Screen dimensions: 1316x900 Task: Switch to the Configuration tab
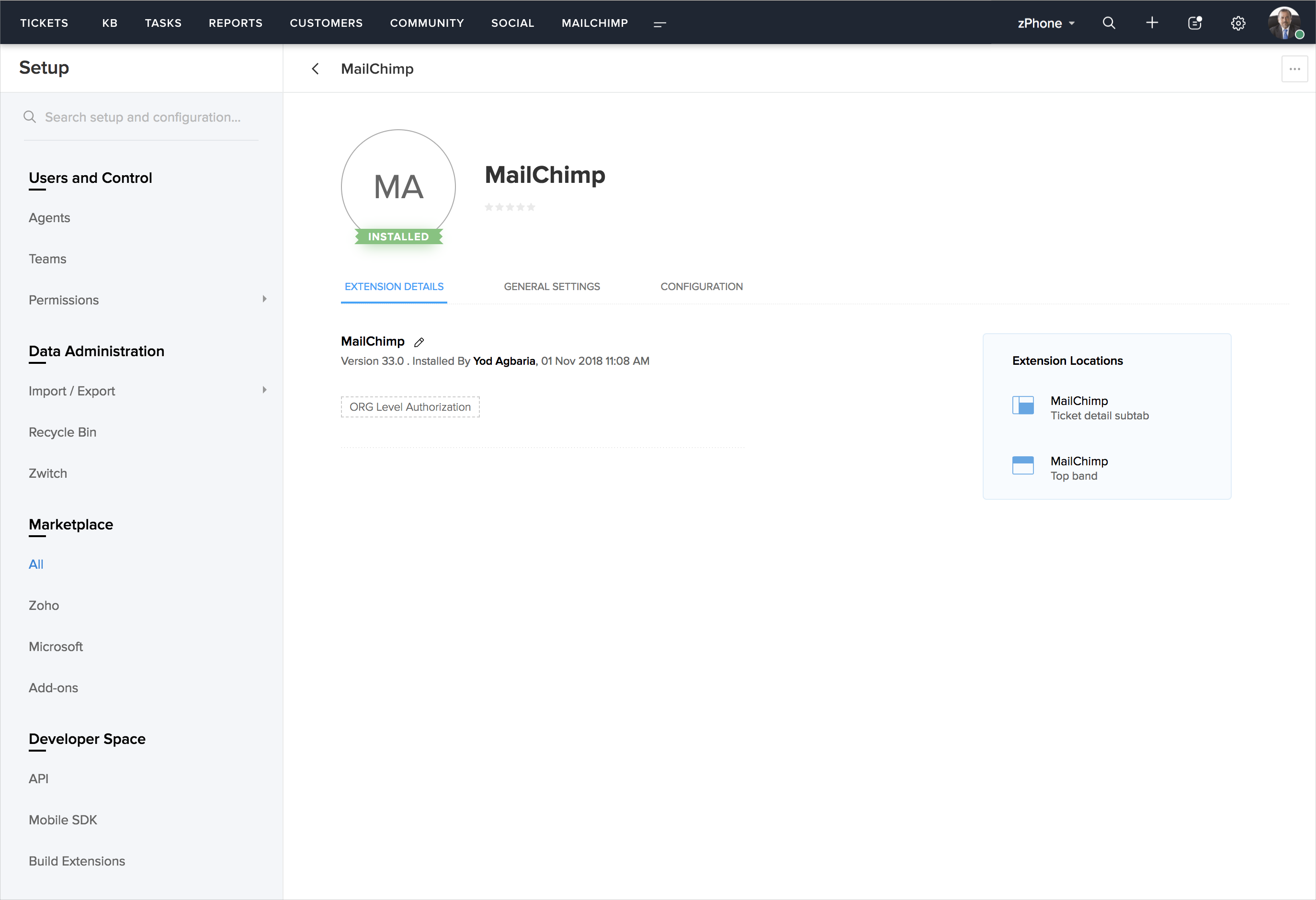[x=701, y=286]
